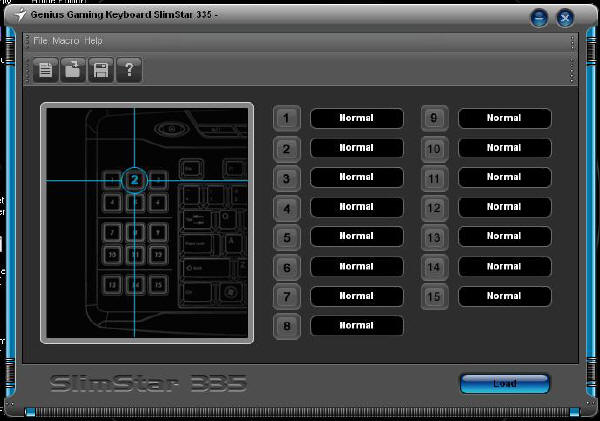
Task: Click the Save floppy disk icon
Action: [x=100, y=70]
